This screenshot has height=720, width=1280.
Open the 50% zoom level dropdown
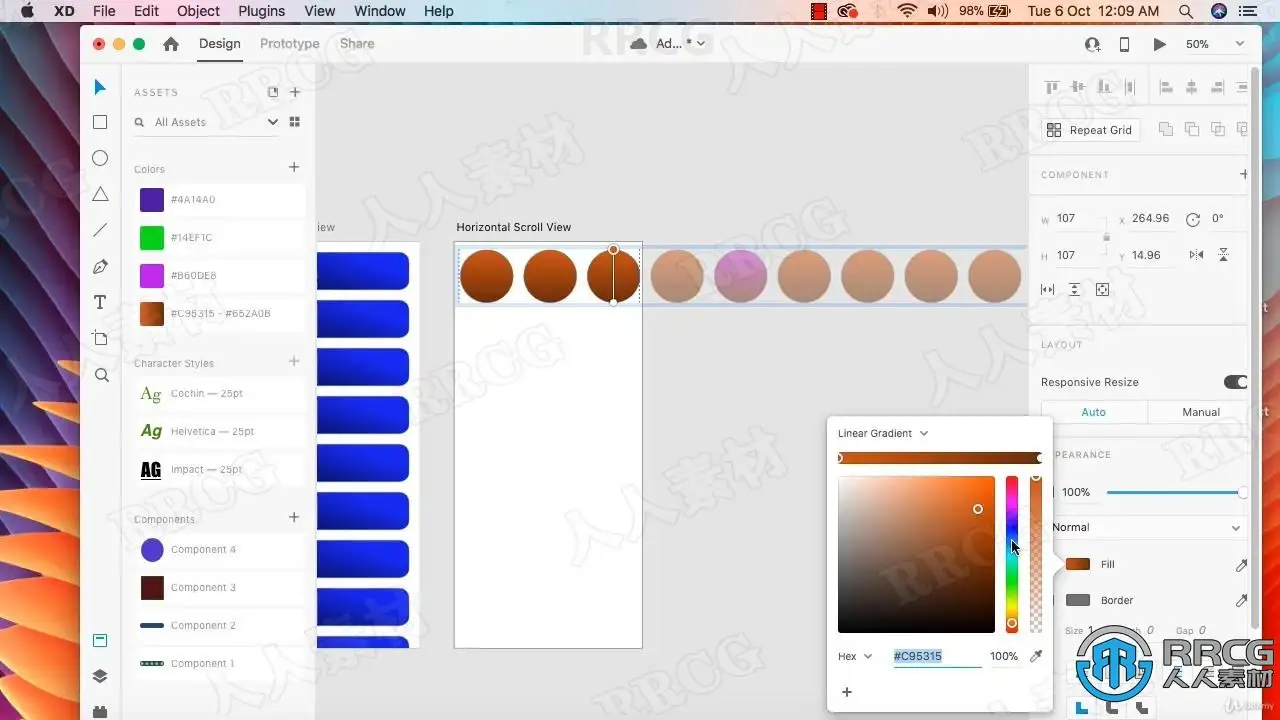(1215, 44)
